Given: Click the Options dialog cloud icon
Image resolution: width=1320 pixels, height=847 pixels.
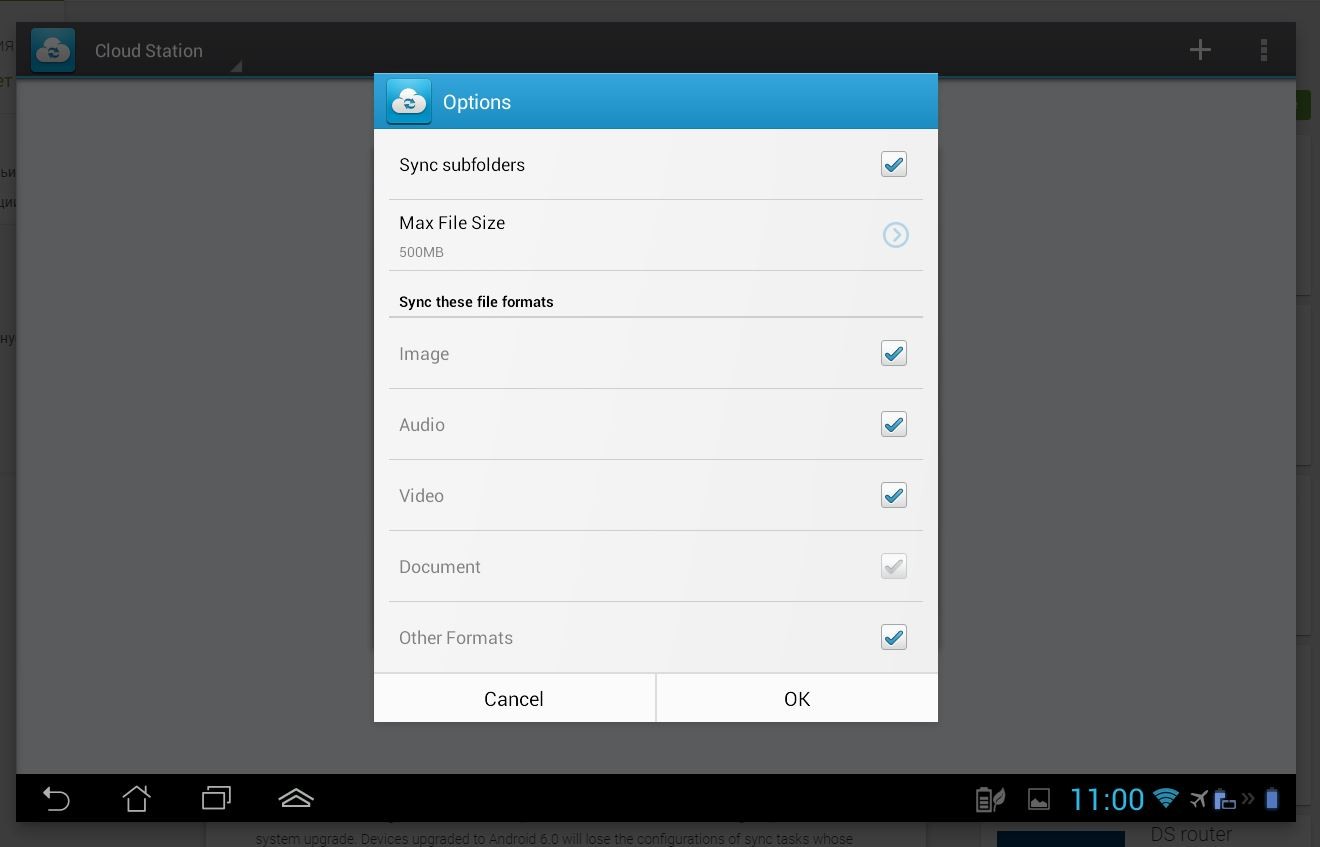Looking at the screenshot, I should coord(409,102).
